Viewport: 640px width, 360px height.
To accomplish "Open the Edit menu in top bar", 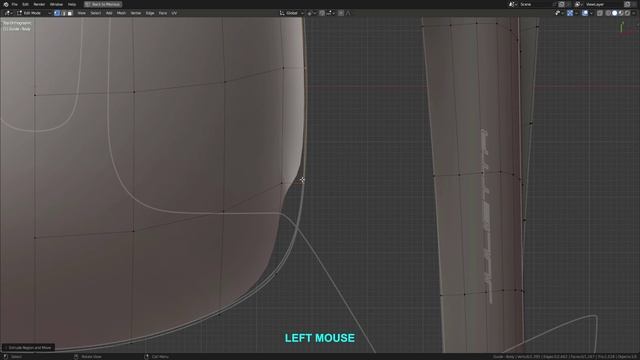I will coord(25,4).
